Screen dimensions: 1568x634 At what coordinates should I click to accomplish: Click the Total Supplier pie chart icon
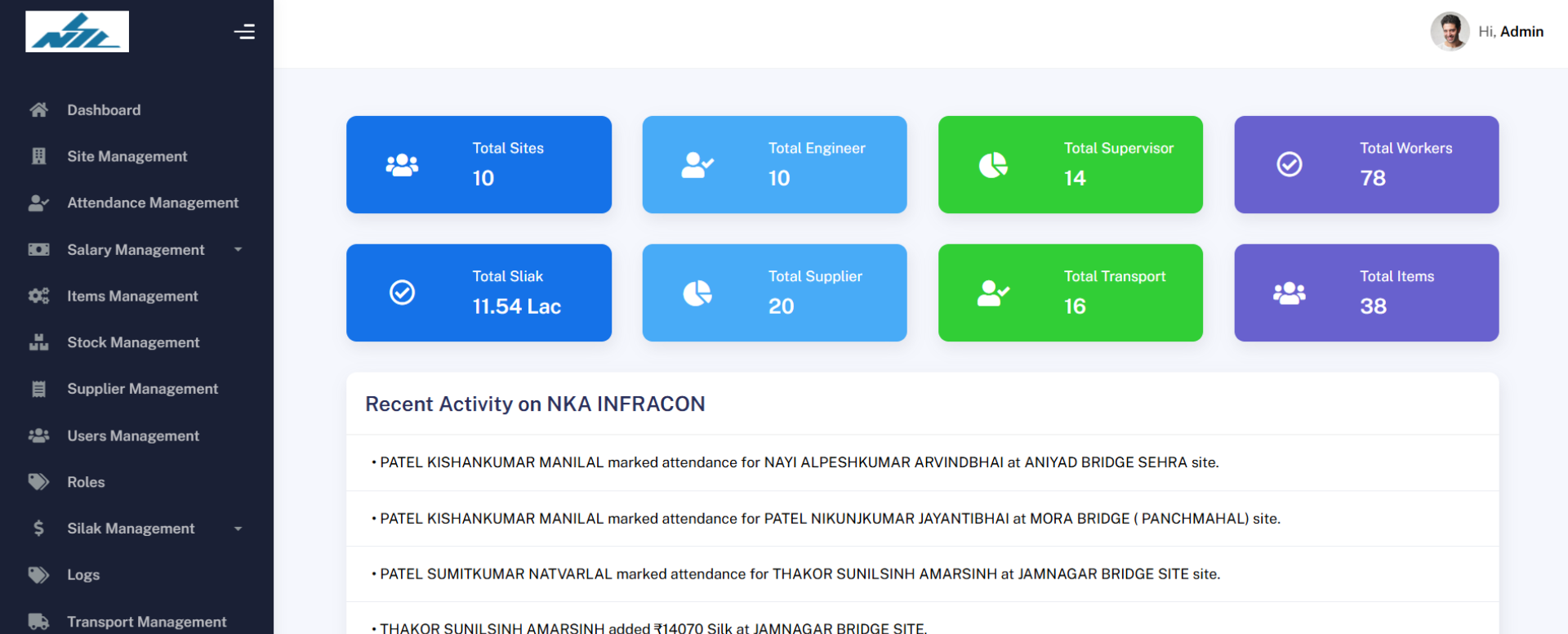coord(697,292)
